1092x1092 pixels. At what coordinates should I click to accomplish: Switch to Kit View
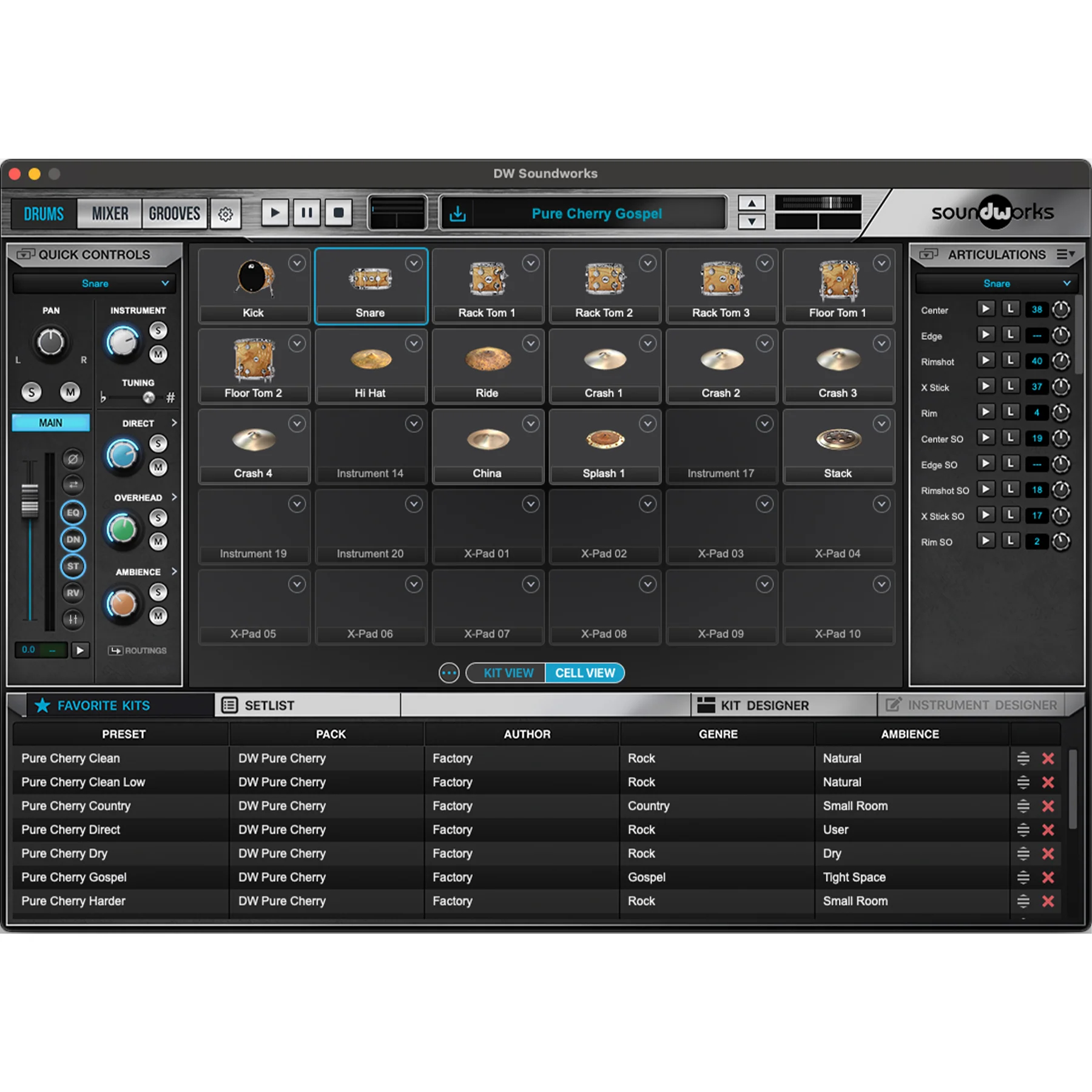click(x=507, y=673)
